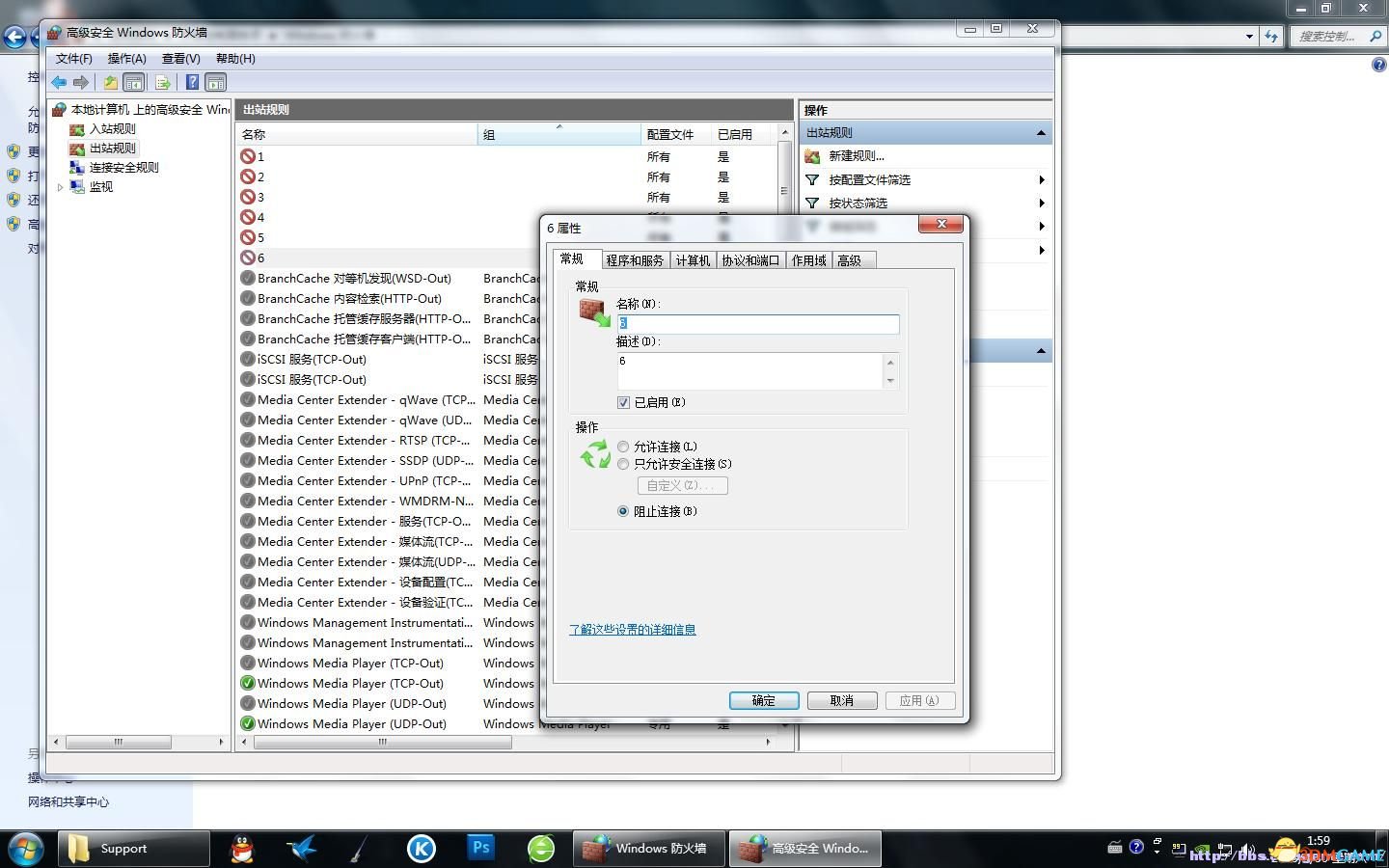Sort by the 组 column header
The height and width of the screenshot is (868, 1389).
tap(559, 134)
